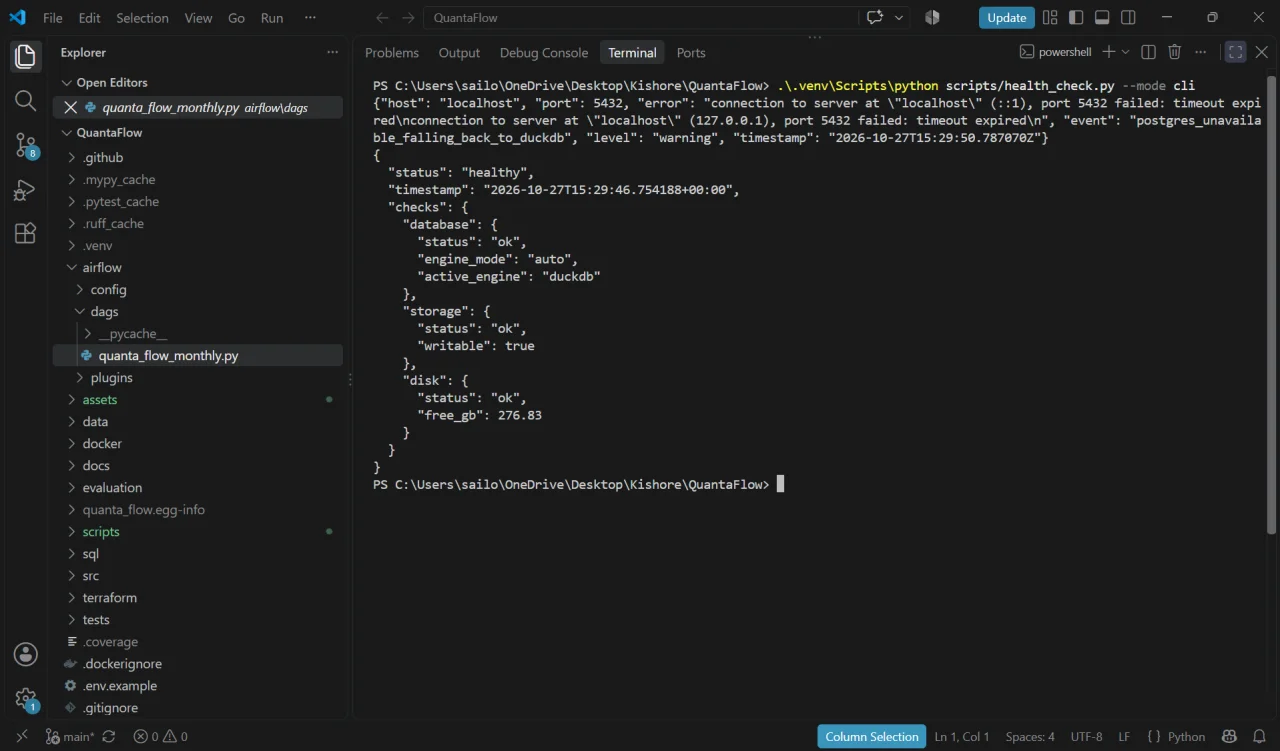Close quanta_flow_monthly.py in Open Editors

tap(70, 108)
